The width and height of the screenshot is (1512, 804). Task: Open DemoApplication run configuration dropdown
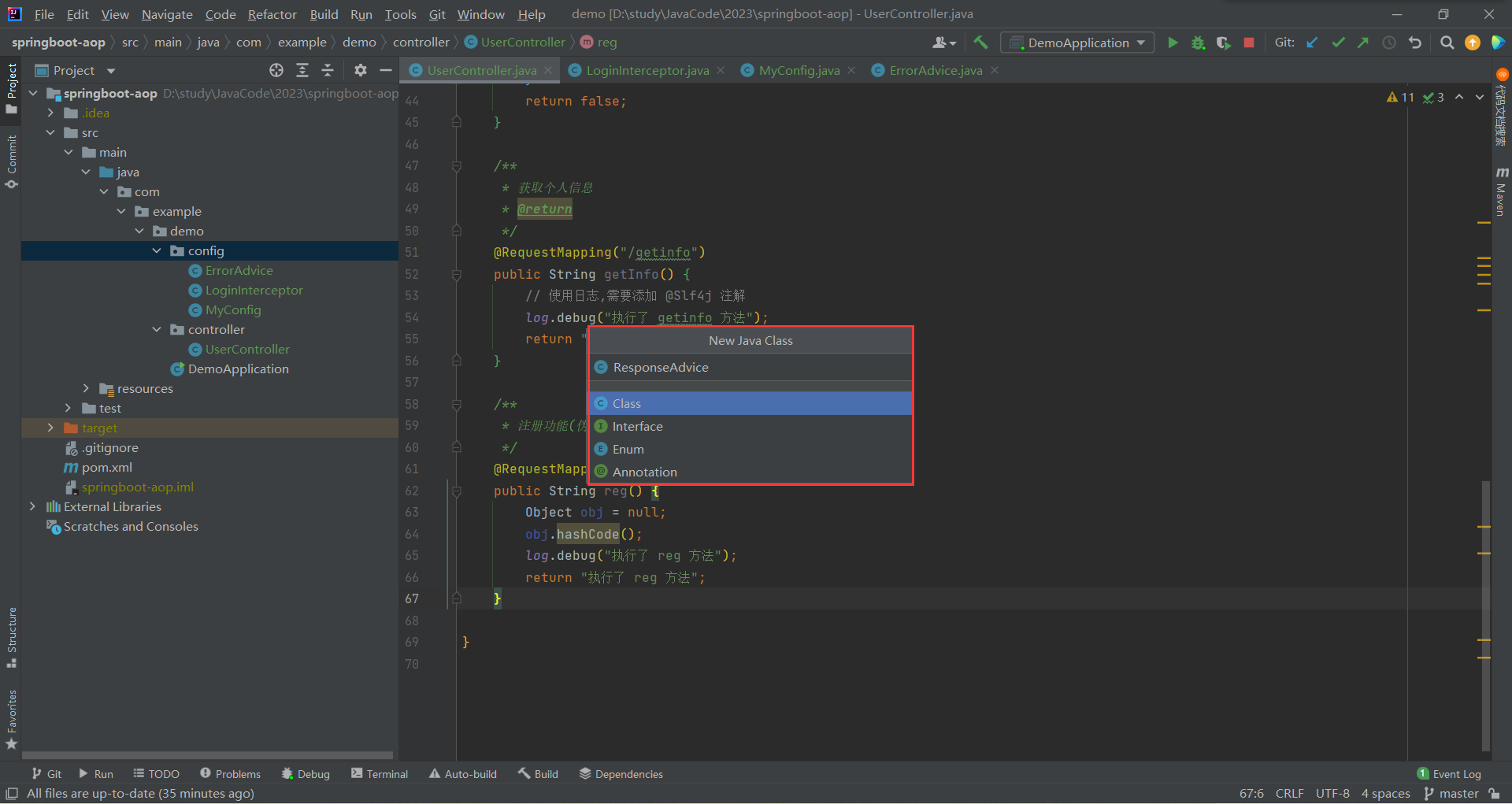tap(1077, 43)
